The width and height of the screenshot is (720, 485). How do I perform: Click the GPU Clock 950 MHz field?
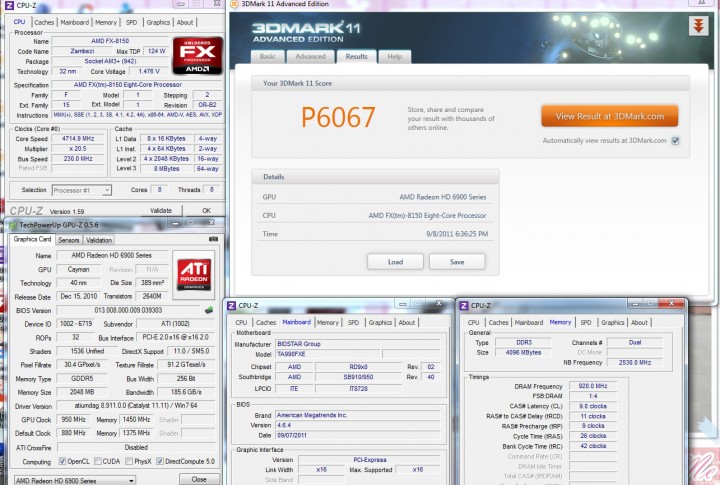[73, 419]
